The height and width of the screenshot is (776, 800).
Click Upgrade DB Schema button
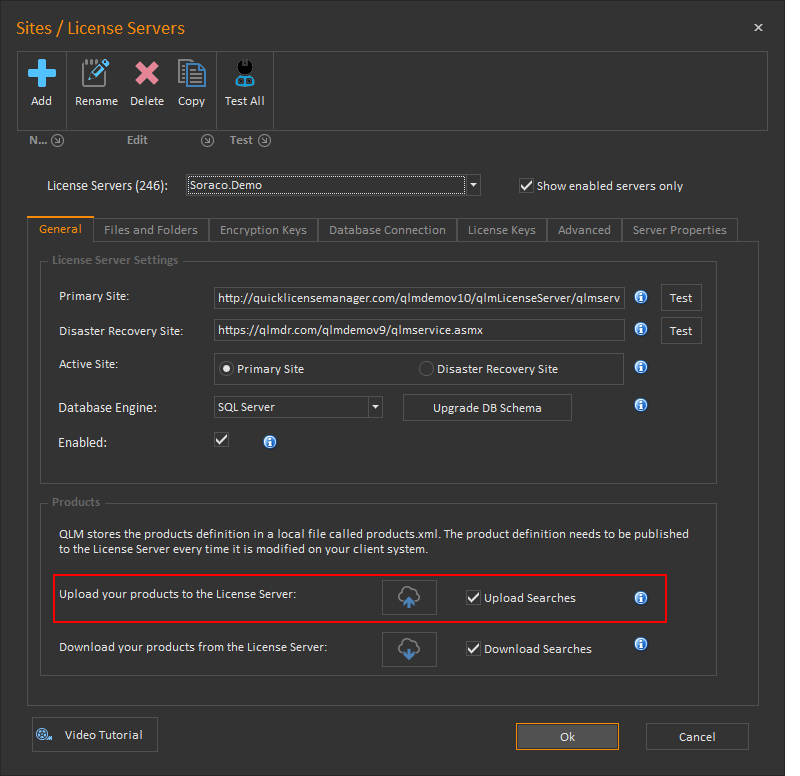[x=487, y=408]
